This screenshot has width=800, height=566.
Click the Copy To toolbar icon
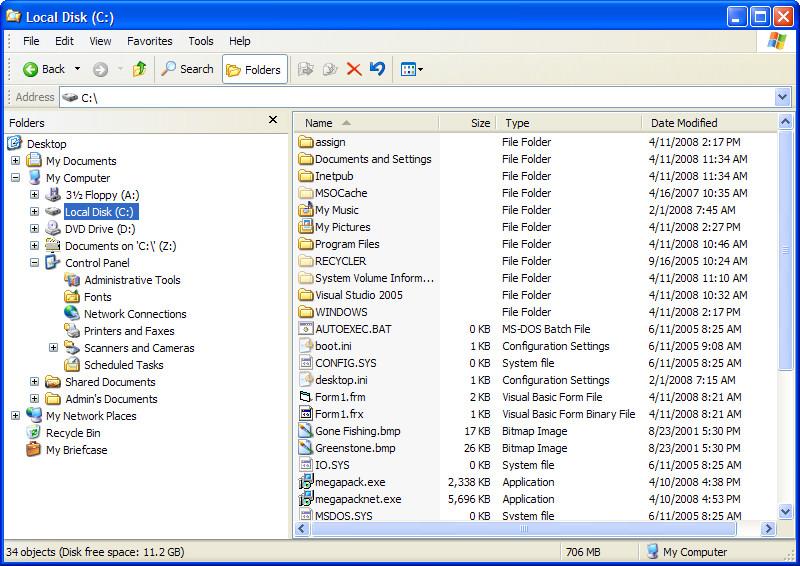coord(330,69)
